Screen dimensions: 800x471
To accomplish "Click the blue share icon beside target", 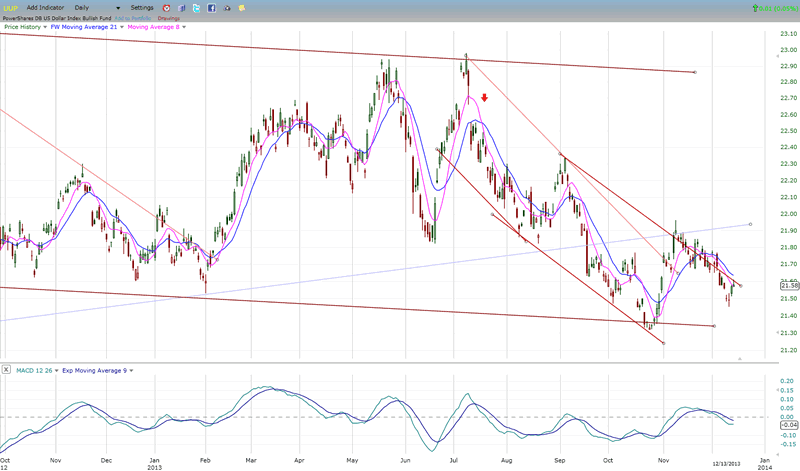I will pos(181,7).
